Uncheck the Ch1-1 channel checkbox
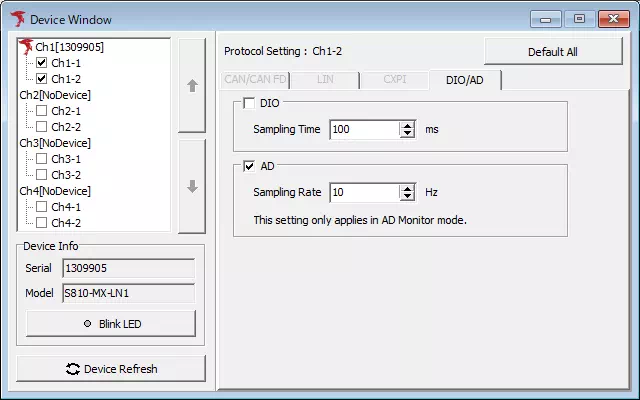The image size is (640, 400). click(x=42, y=63)
